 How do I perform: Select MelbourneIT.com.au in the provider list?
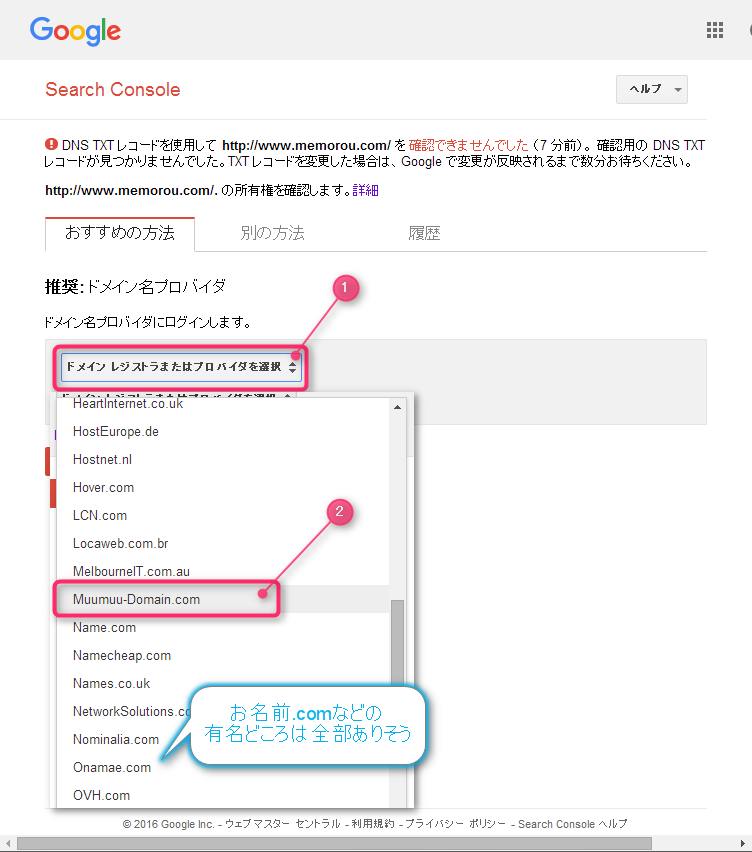tap(223, 571)
